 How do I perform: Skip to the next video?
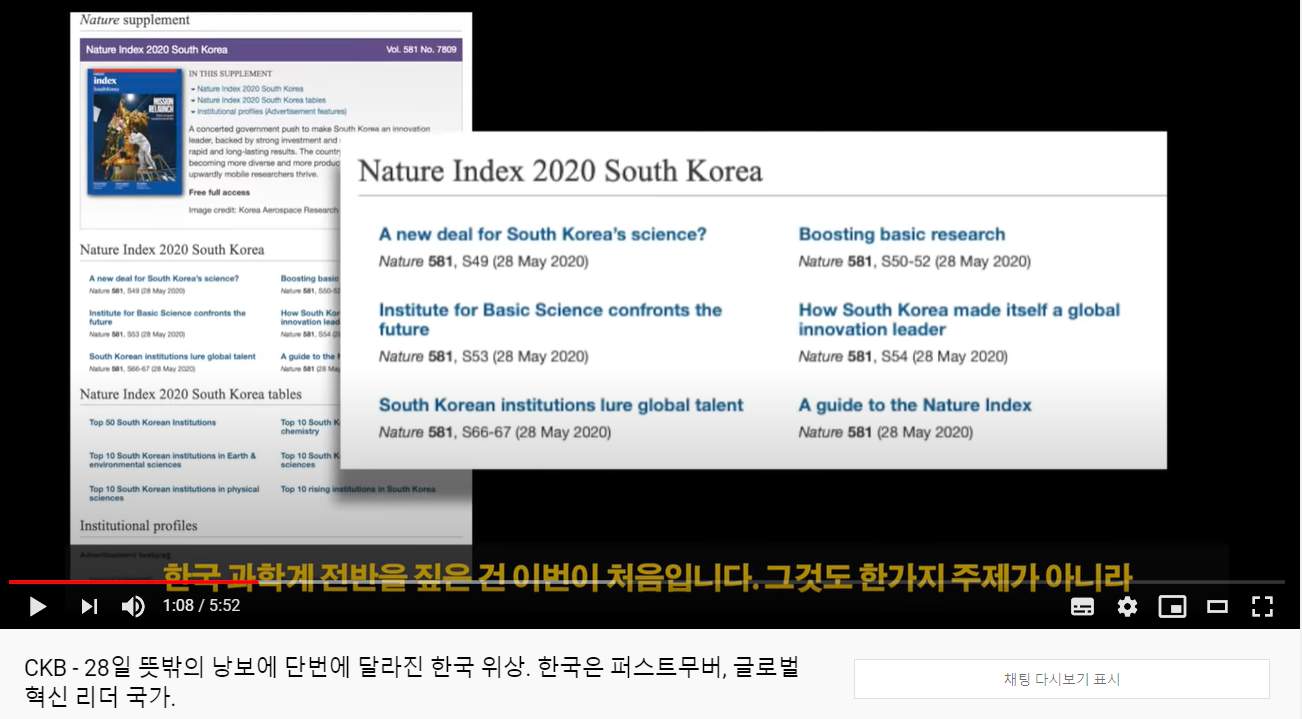click(x=89, y=606)
